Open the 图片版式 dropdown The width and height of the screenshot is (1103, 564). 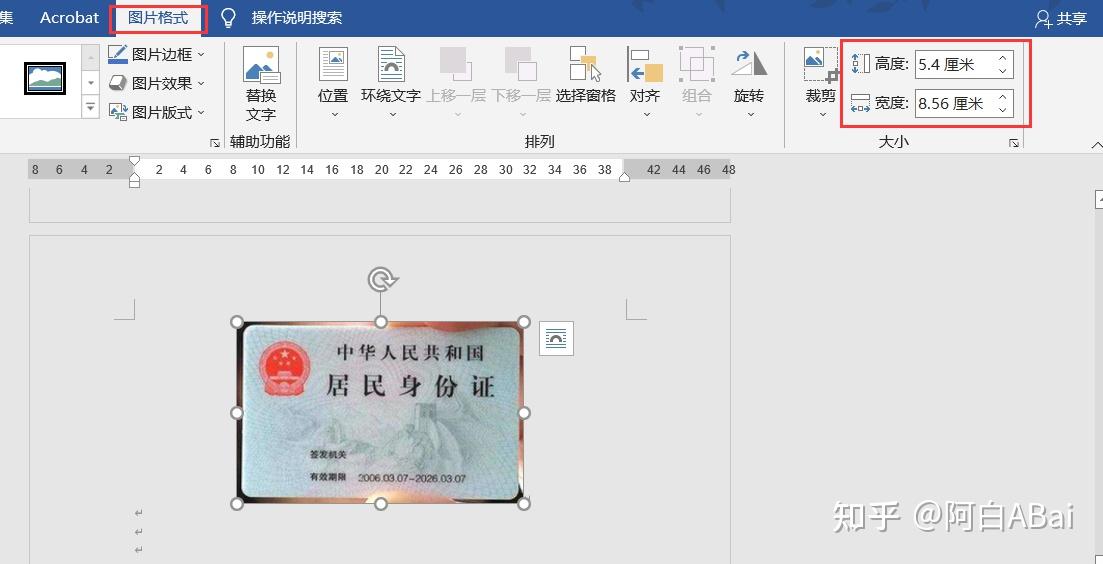(156, 112)
